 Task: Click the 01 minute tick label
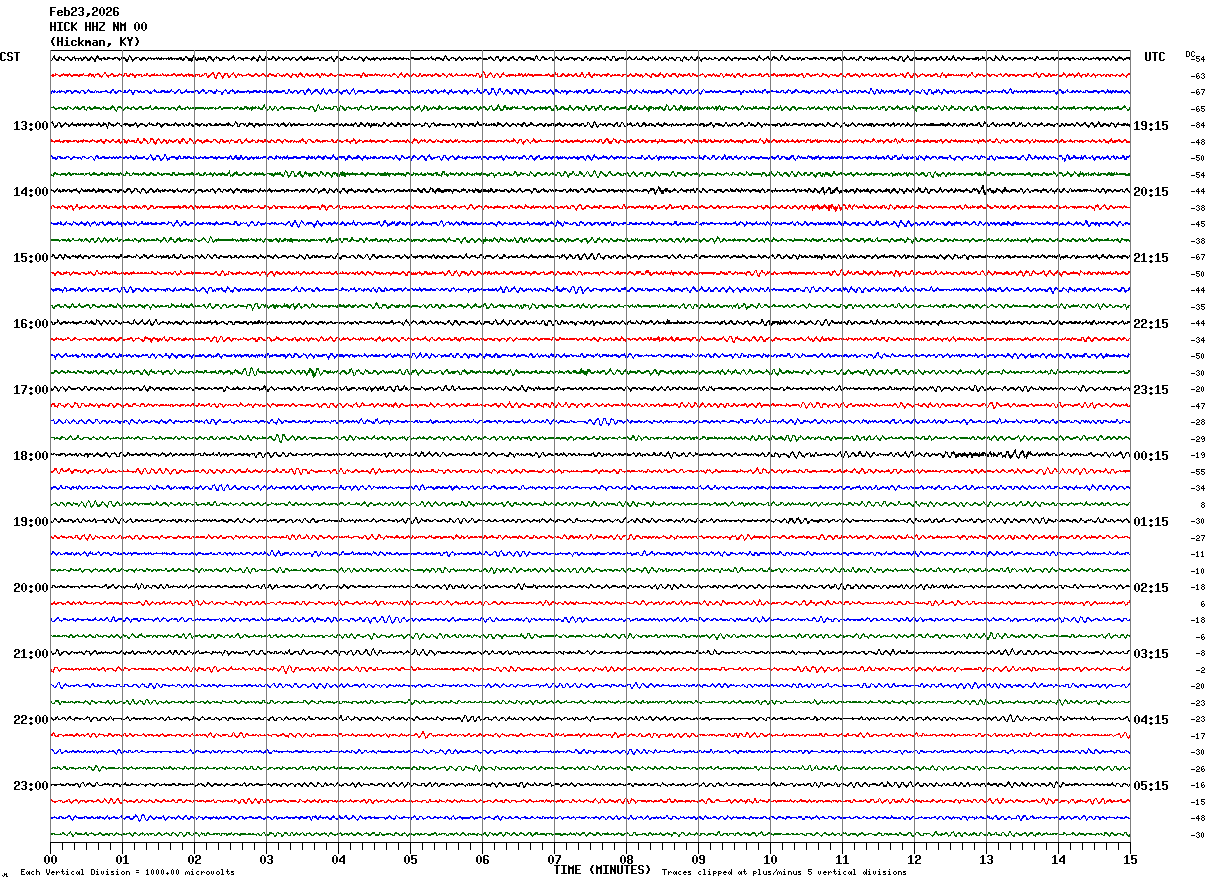122,859
